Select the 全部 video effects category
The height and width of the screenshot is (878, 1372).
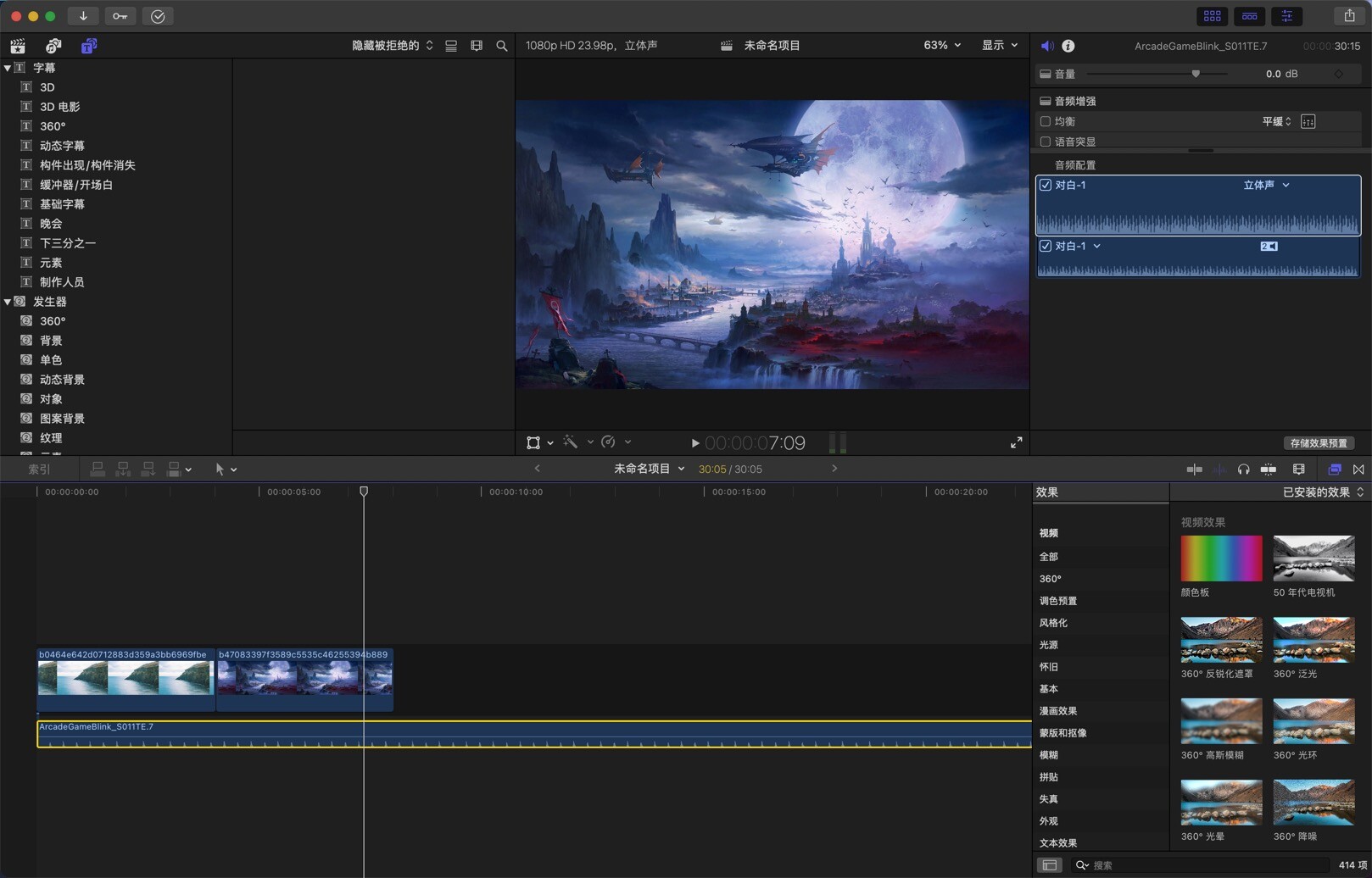pos(1049,557)
